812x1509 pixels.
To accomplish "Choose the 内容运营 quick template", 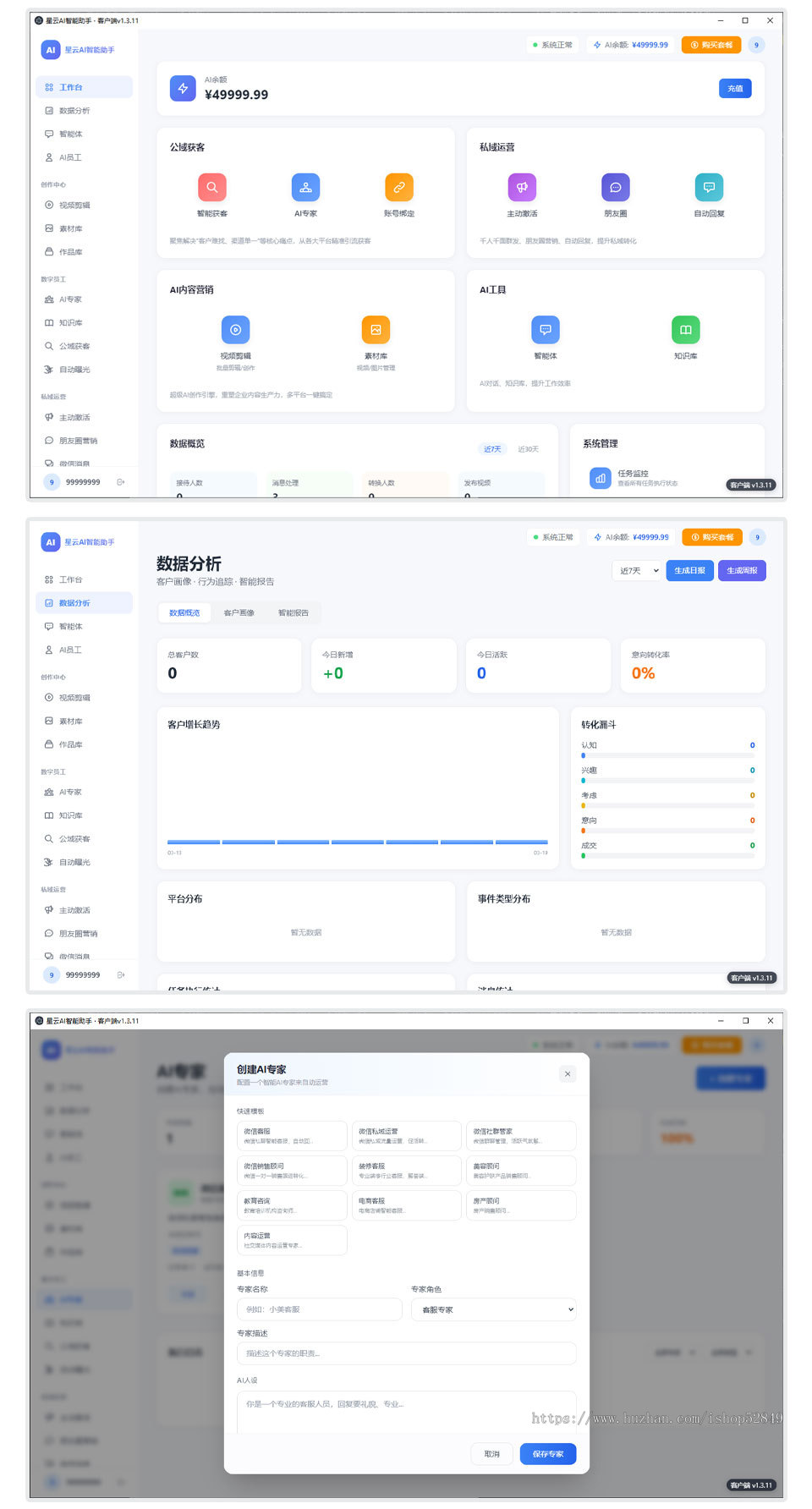I will click(x=292, y=1240).
